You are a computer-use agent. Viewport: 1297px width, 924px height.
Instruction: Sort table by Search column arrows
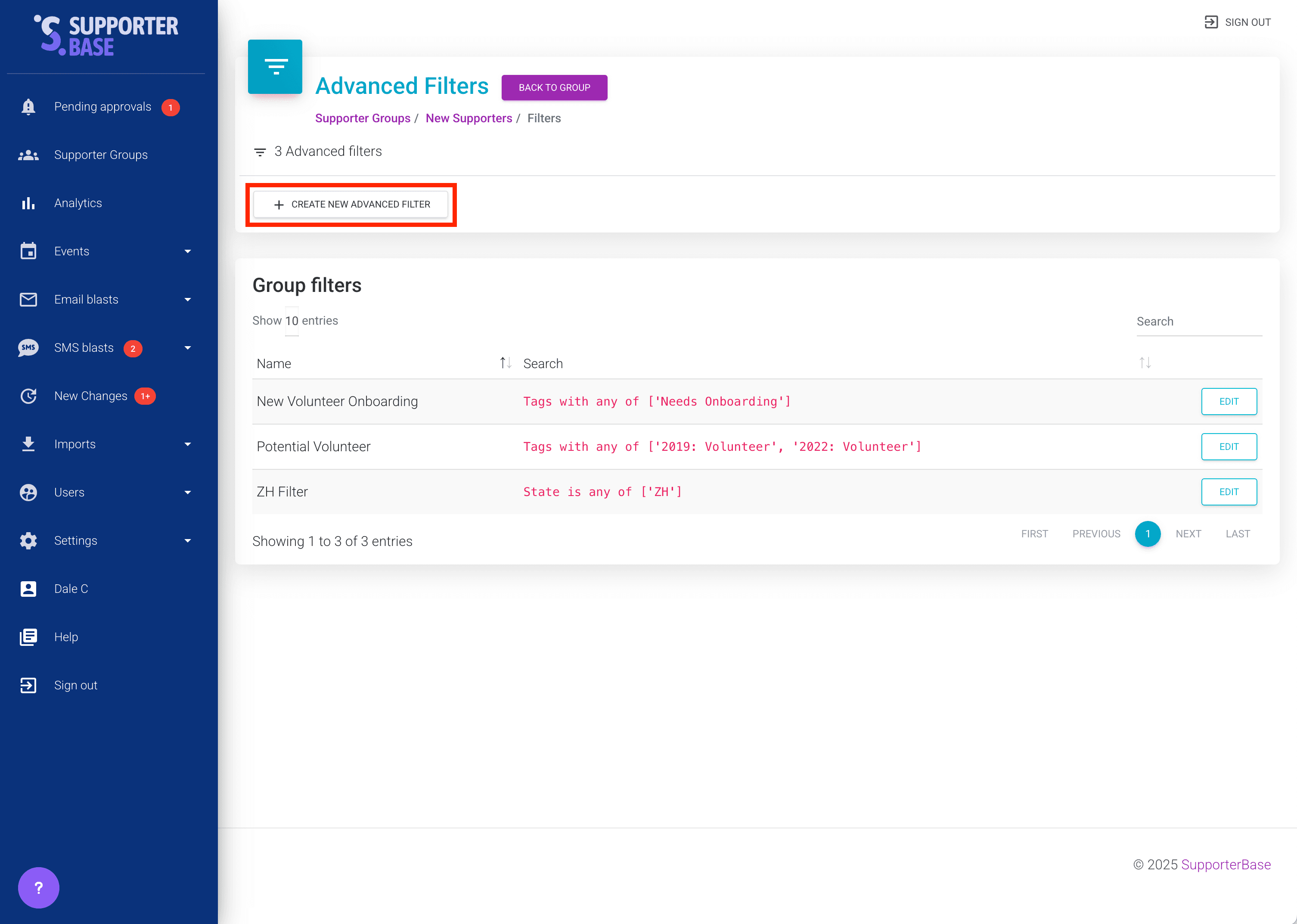tap(1145, 363)
